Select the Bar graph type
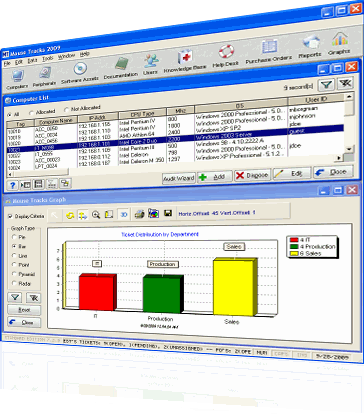This screenshot has width=364, height=416. point(14,246)
